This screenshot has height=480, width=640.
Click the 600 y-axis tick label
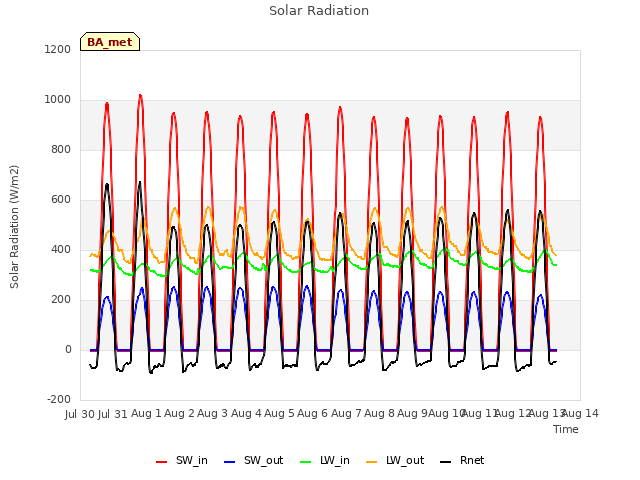(x=61, y=200)
